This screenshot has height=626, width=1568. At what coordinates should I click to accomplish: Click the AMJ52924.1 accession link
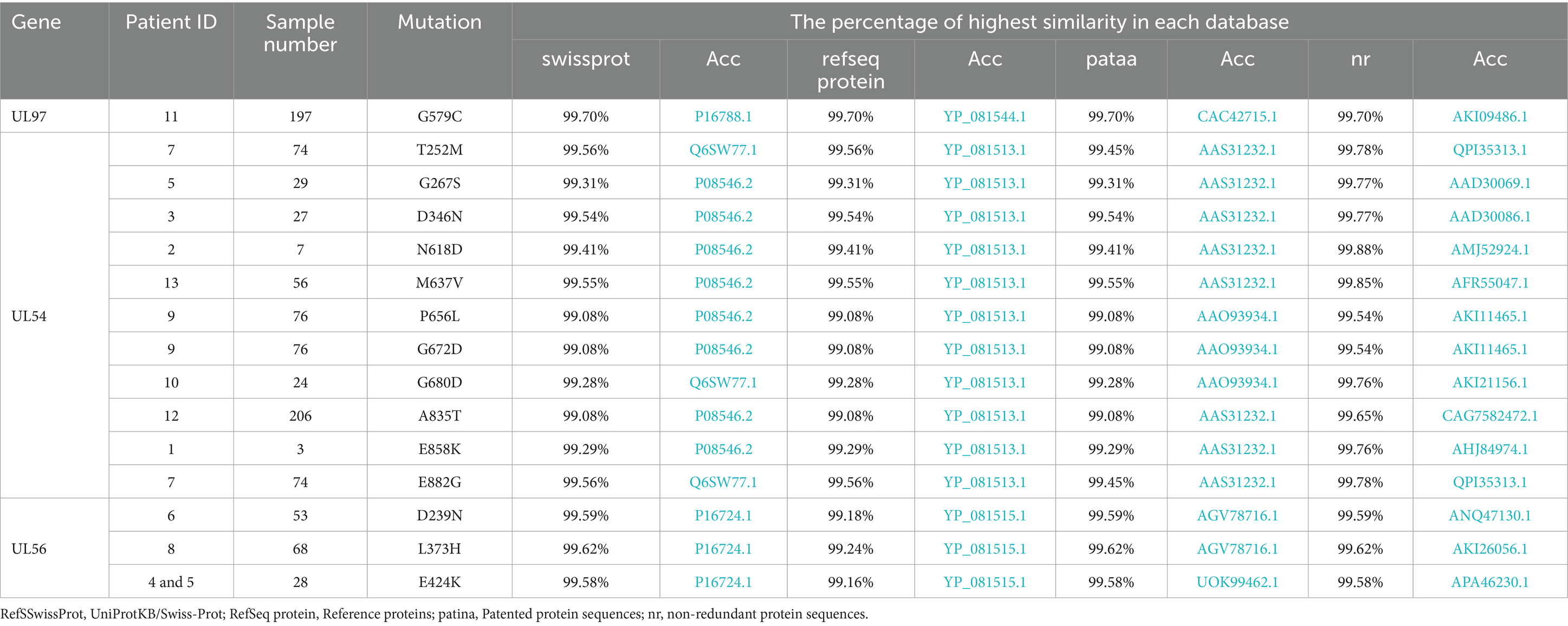[x=1489, y=250]
